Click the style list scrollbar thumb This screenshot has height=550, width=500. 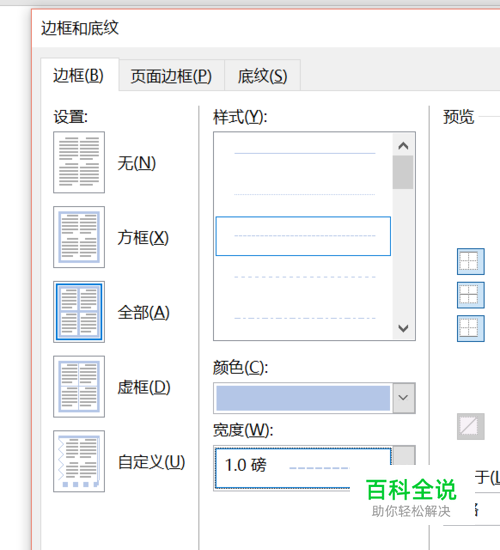coord(403,173)
